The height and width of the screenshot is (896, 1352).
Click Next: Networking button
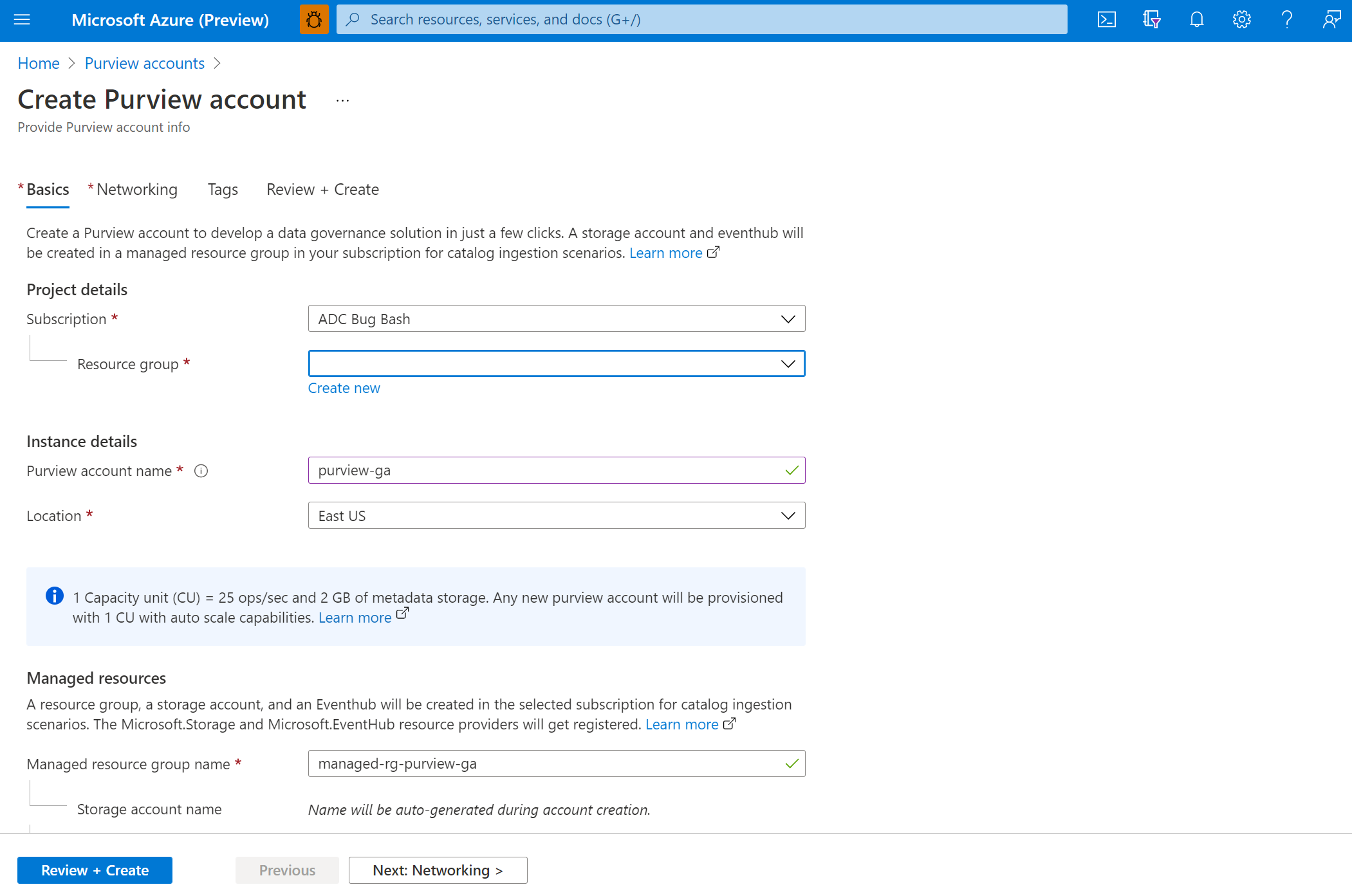(x=438, y=870)
